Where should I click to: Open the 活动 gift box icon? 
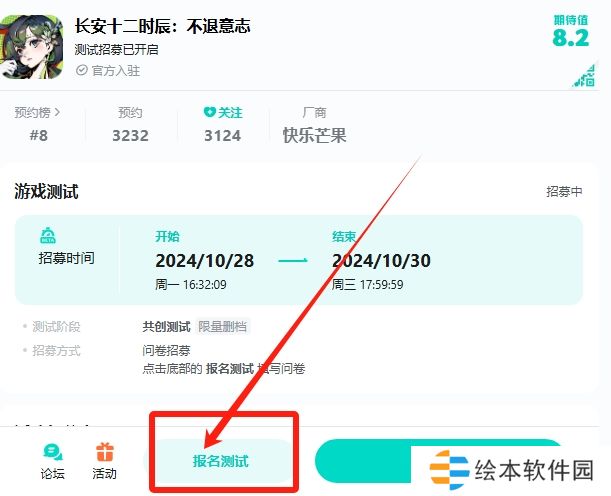pos(104,452)
